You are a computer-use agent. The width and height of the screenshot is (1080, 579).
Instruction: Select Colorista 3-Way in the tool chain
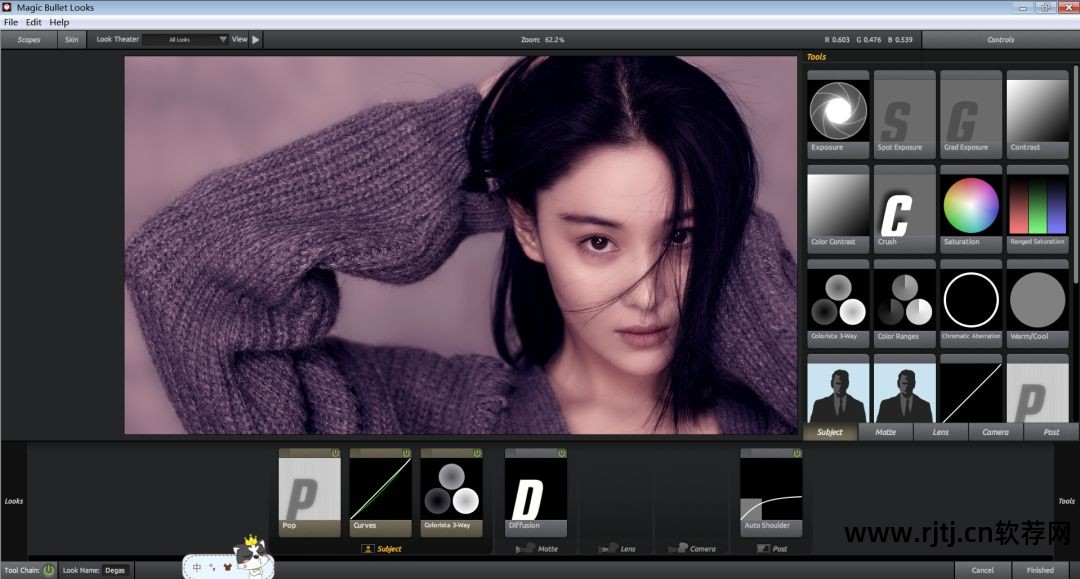coord(451,493)
